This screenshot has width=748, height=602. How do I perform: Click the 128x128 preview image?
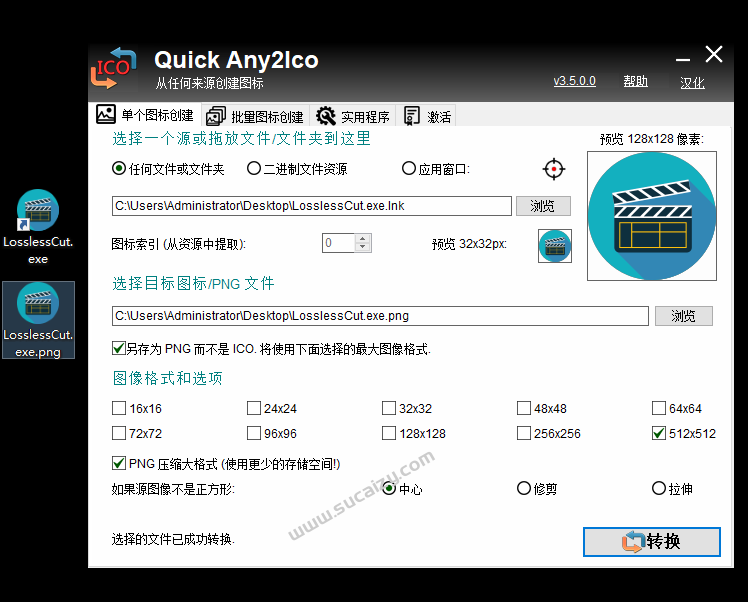click(x=652, y=216)
